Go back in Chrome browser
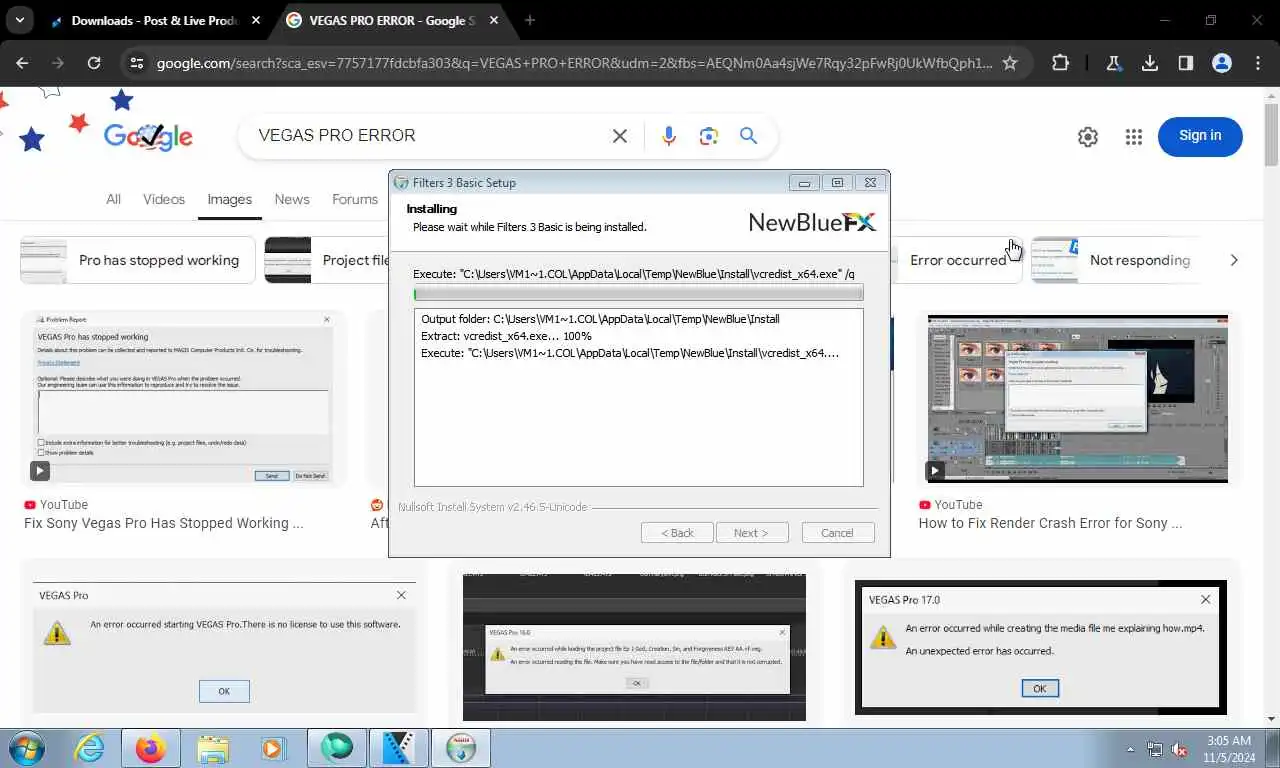 pos(22,63)
